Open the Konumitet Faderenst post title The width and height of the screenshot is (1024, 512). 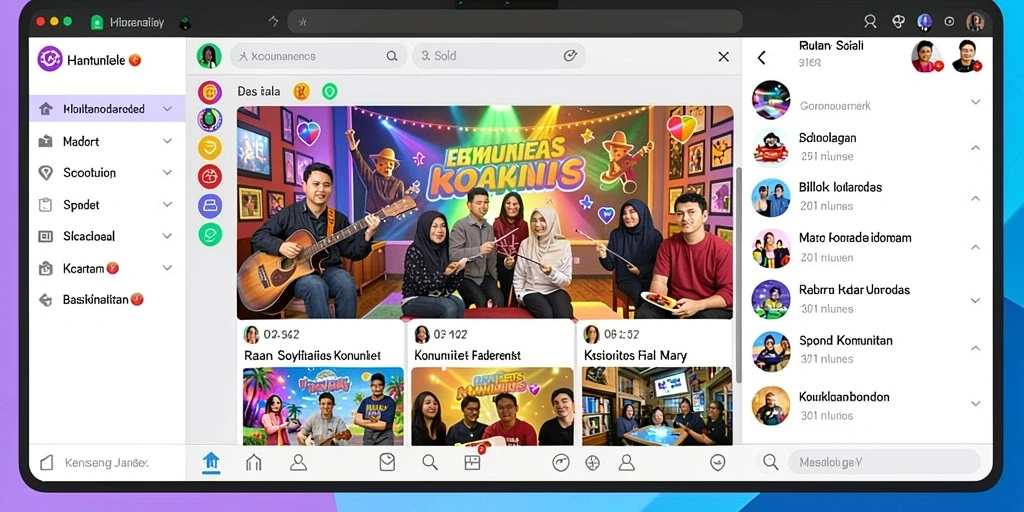click(x=468, y=356)
